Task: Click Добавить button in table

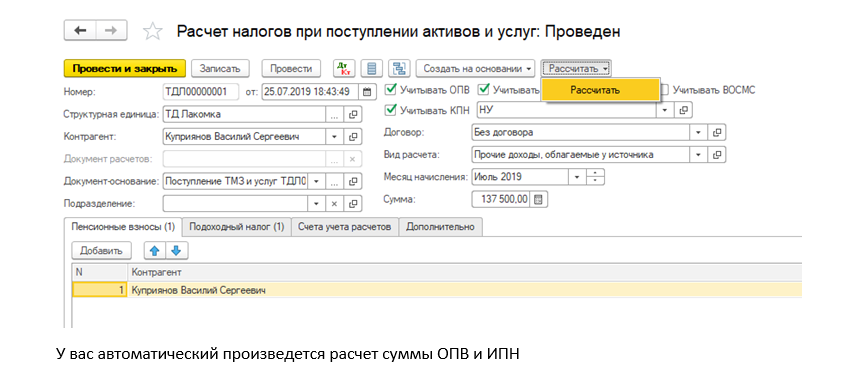Action: 101,251
